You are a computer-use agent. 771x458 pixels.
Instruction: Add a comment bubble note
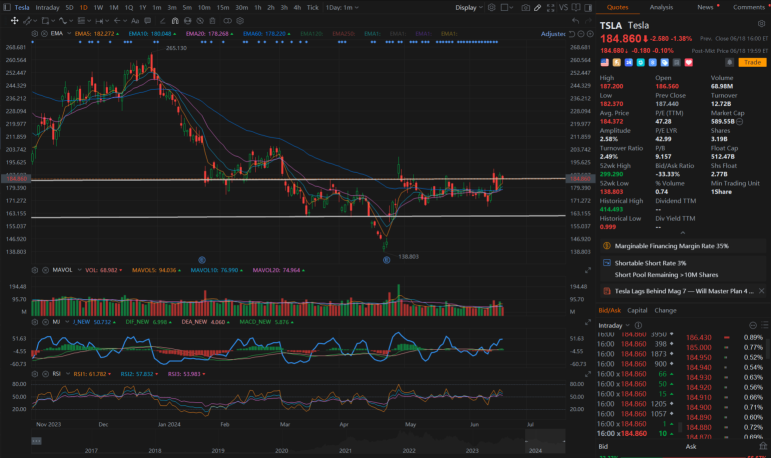click(148, 21)
